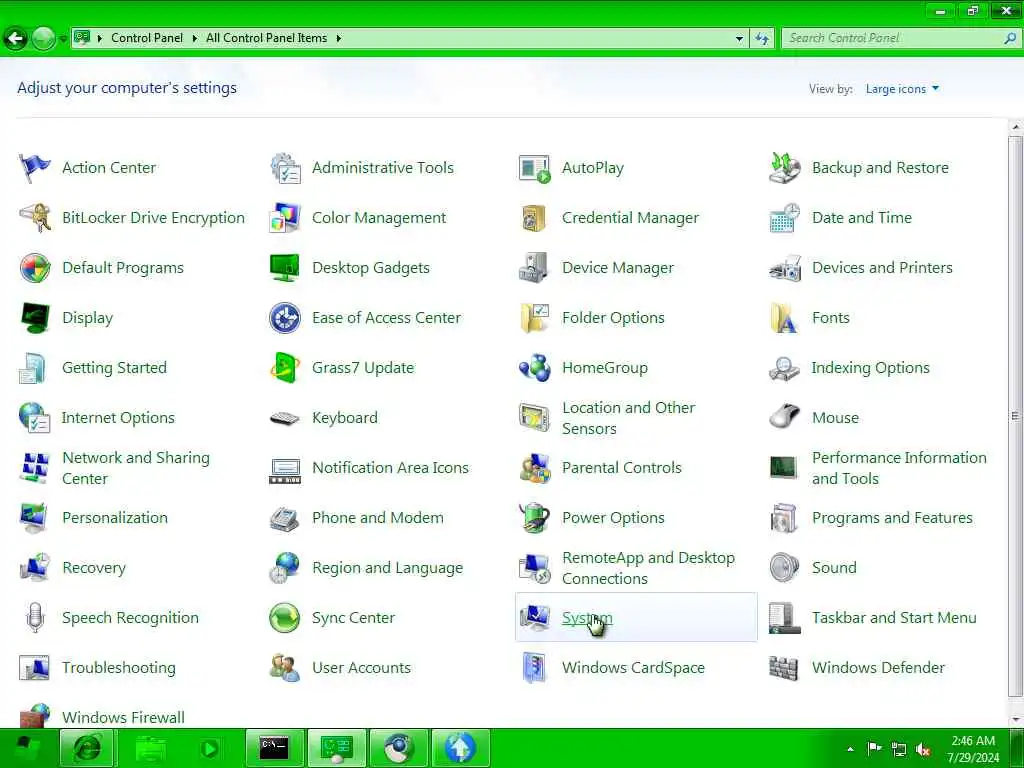Click the Credential Manager safe icon
The image size is (1024, 768).
click(534, 218)
